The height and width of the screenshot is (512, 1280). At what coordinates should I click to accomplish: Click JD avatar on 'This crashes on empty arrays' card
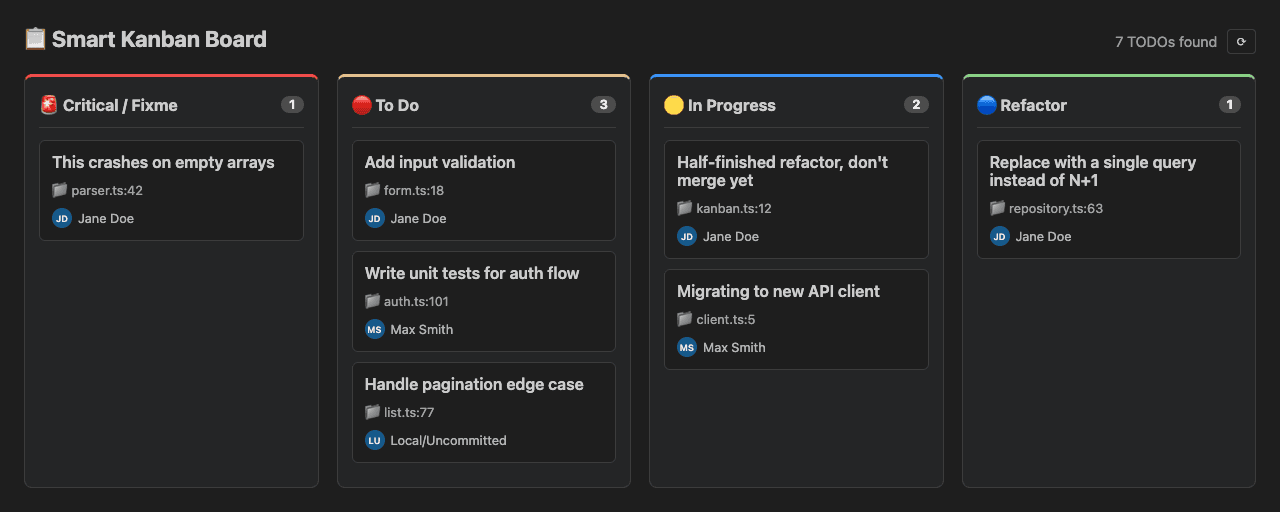62,218
